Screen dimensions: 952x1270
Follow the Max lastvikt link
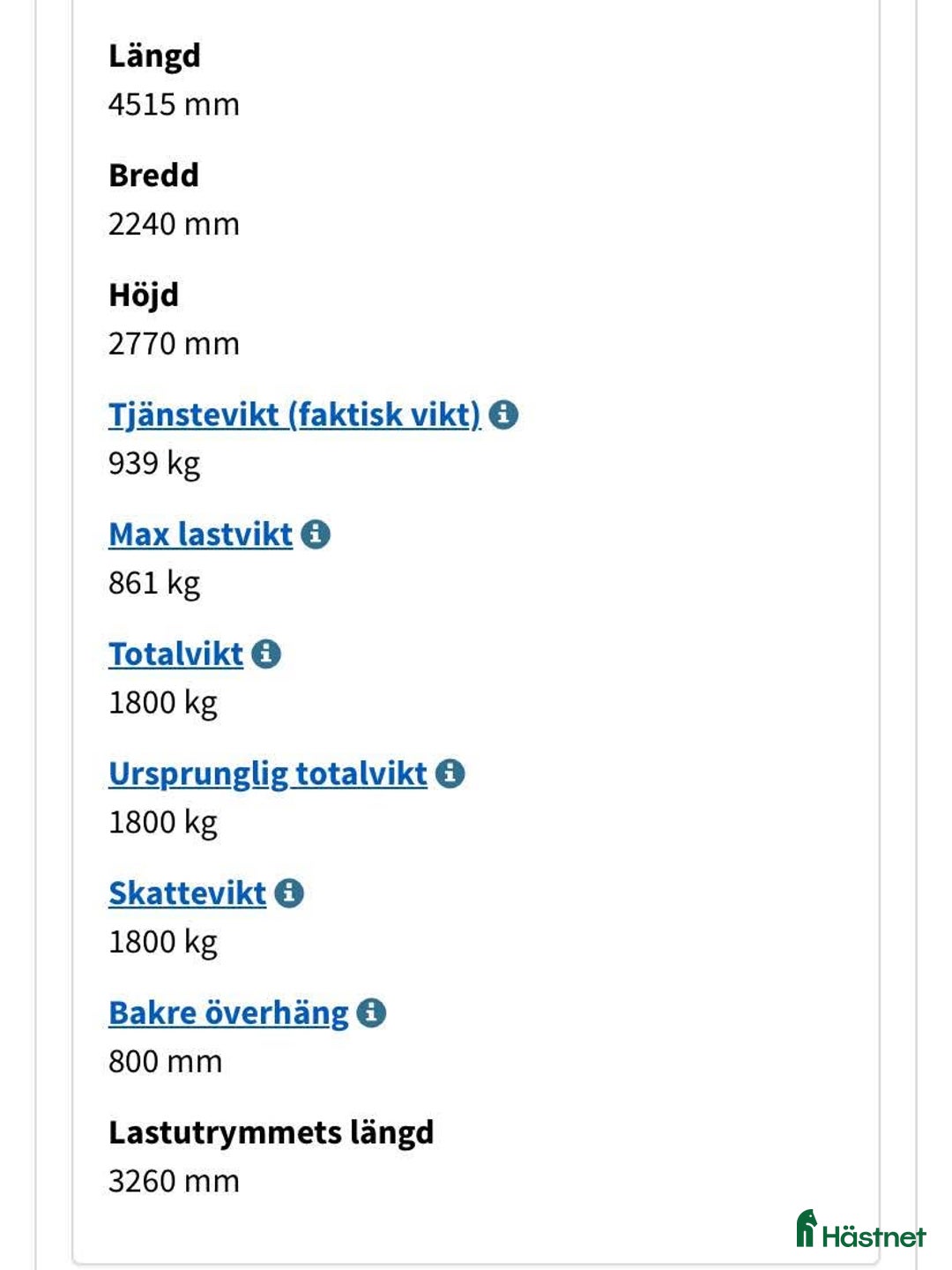pyautogui.click(x=200, y=534)
